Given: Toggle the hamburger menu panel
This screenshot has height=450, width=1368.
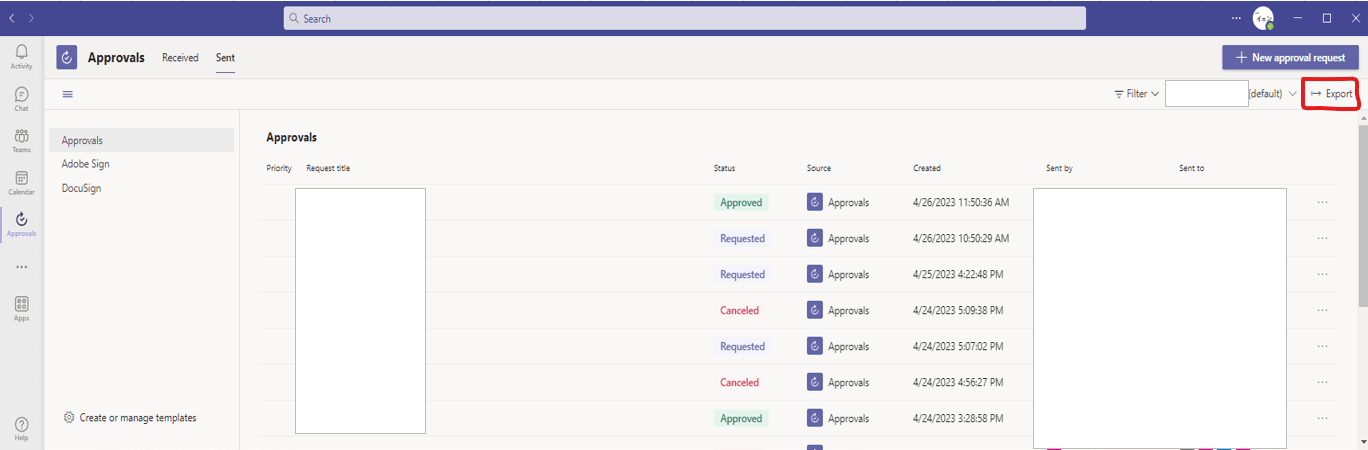Looking at the screenshot, I should point(68,94).
